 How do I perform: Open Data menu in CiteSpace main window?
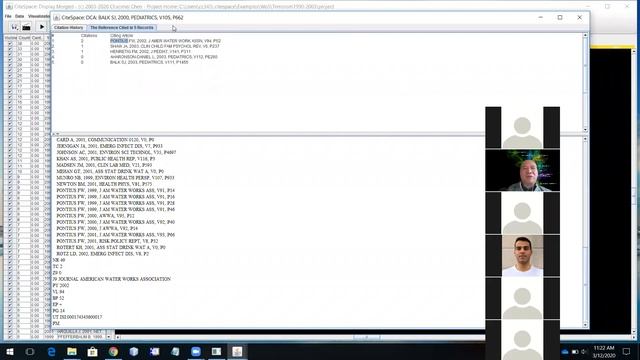[x=20, y=16]
